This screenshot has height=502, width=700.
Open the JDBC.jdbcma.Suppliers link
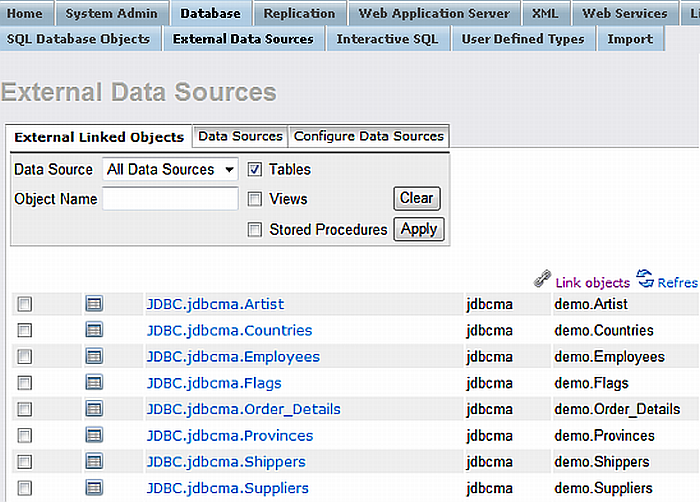pos(227,488)
